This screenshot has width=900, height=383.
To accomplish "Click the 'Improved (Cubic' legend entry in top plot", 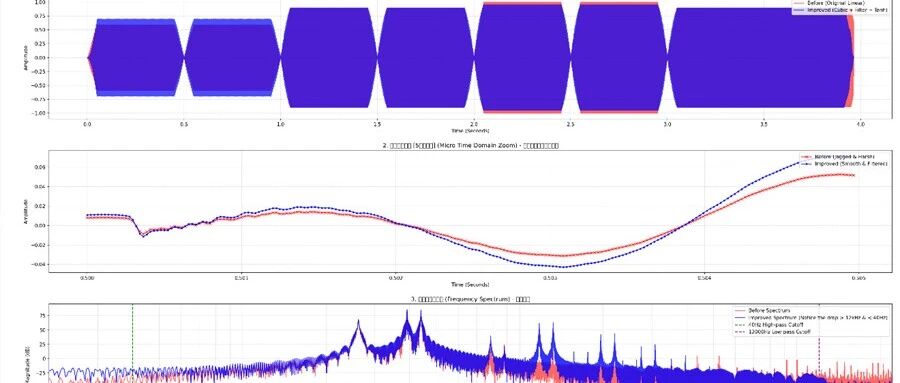I will (840, 10).
